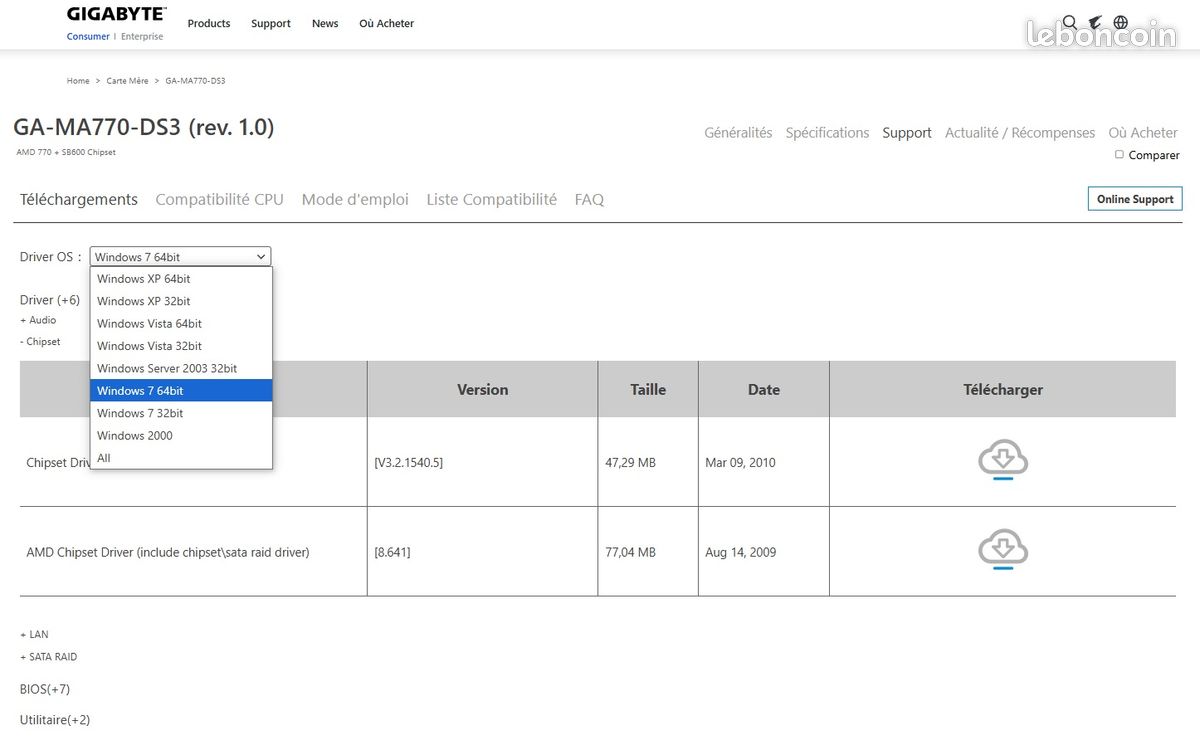This screenshot has width=1200, height=739.
Task: Open the Driver OS dropdown
Action: pos(180,256)
